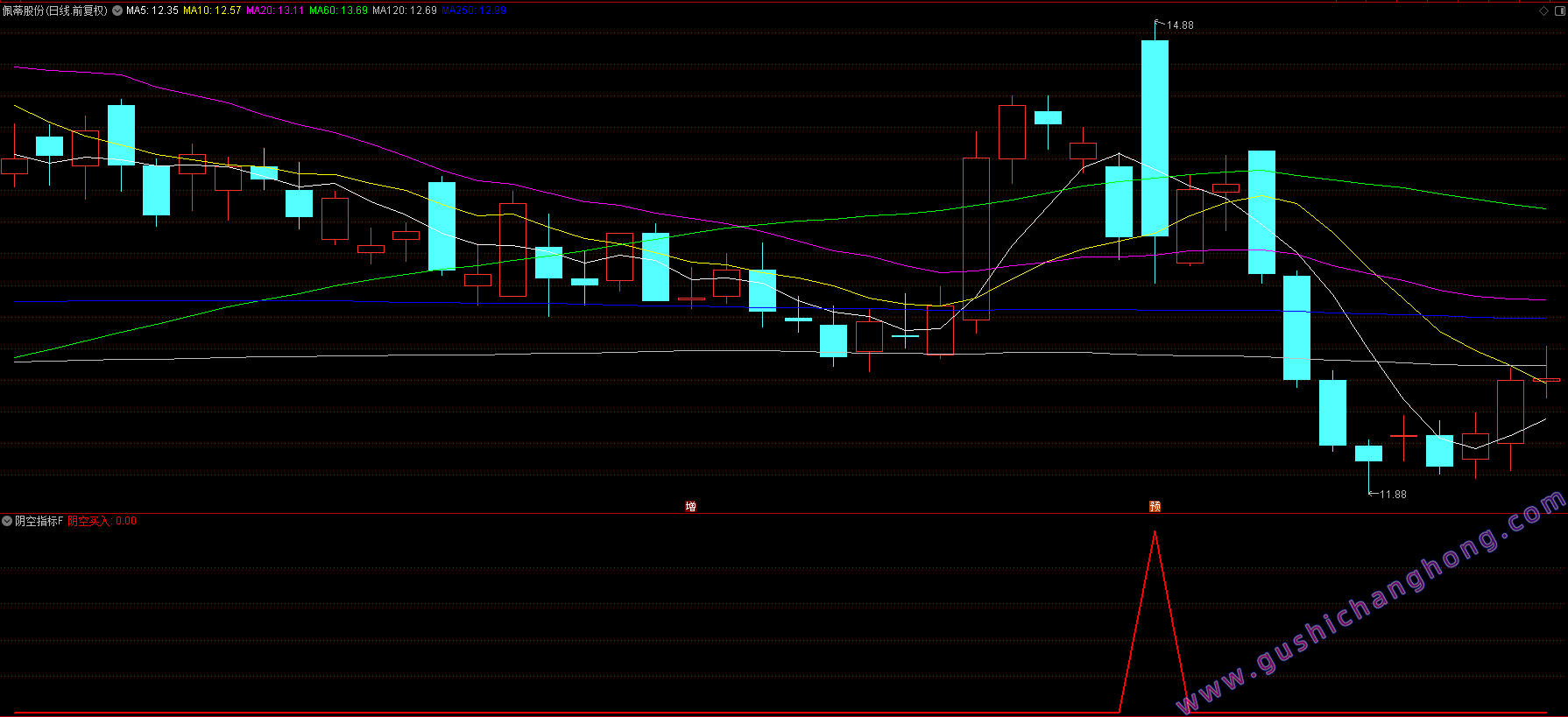
Task: Select the yellow MA10: 12.57 label
Action: [x=212, y=11]
